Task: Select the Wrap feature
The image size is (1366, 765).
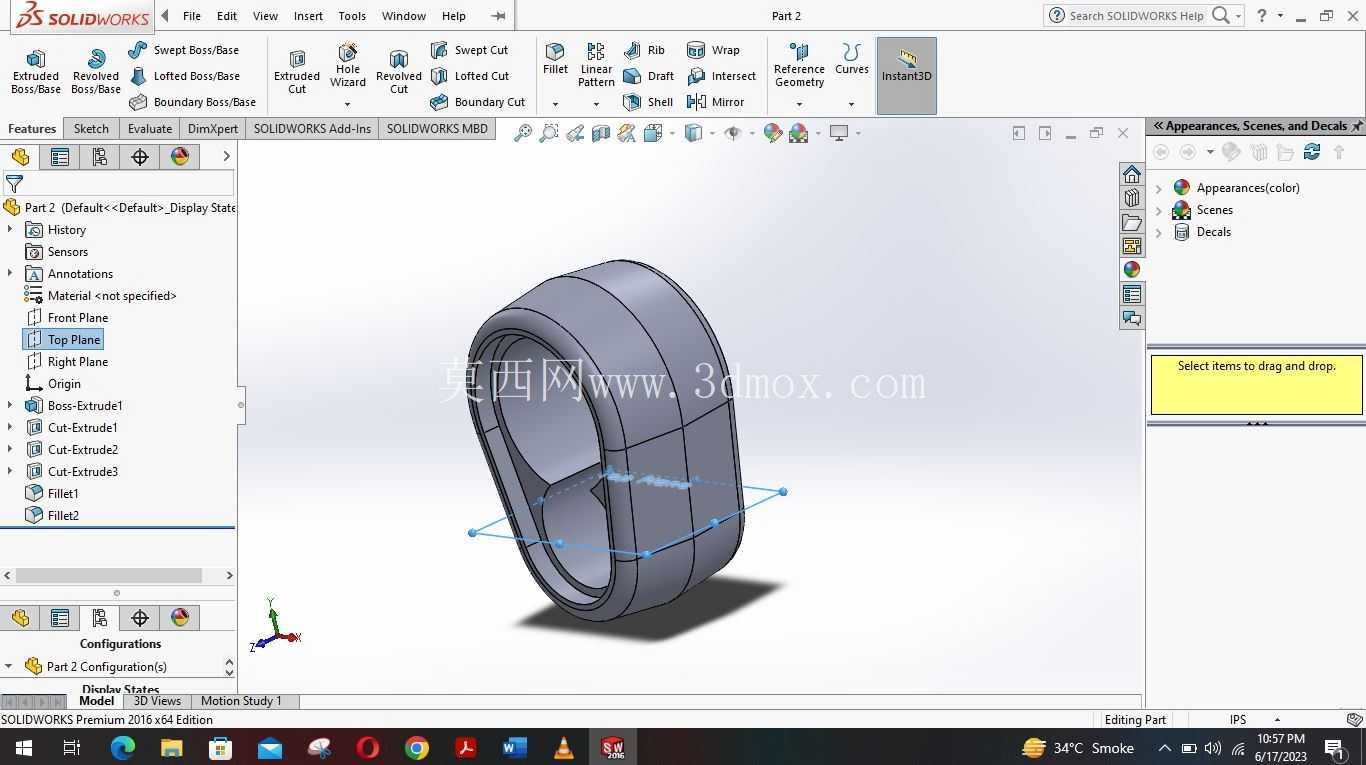Action: pos(713,50)
